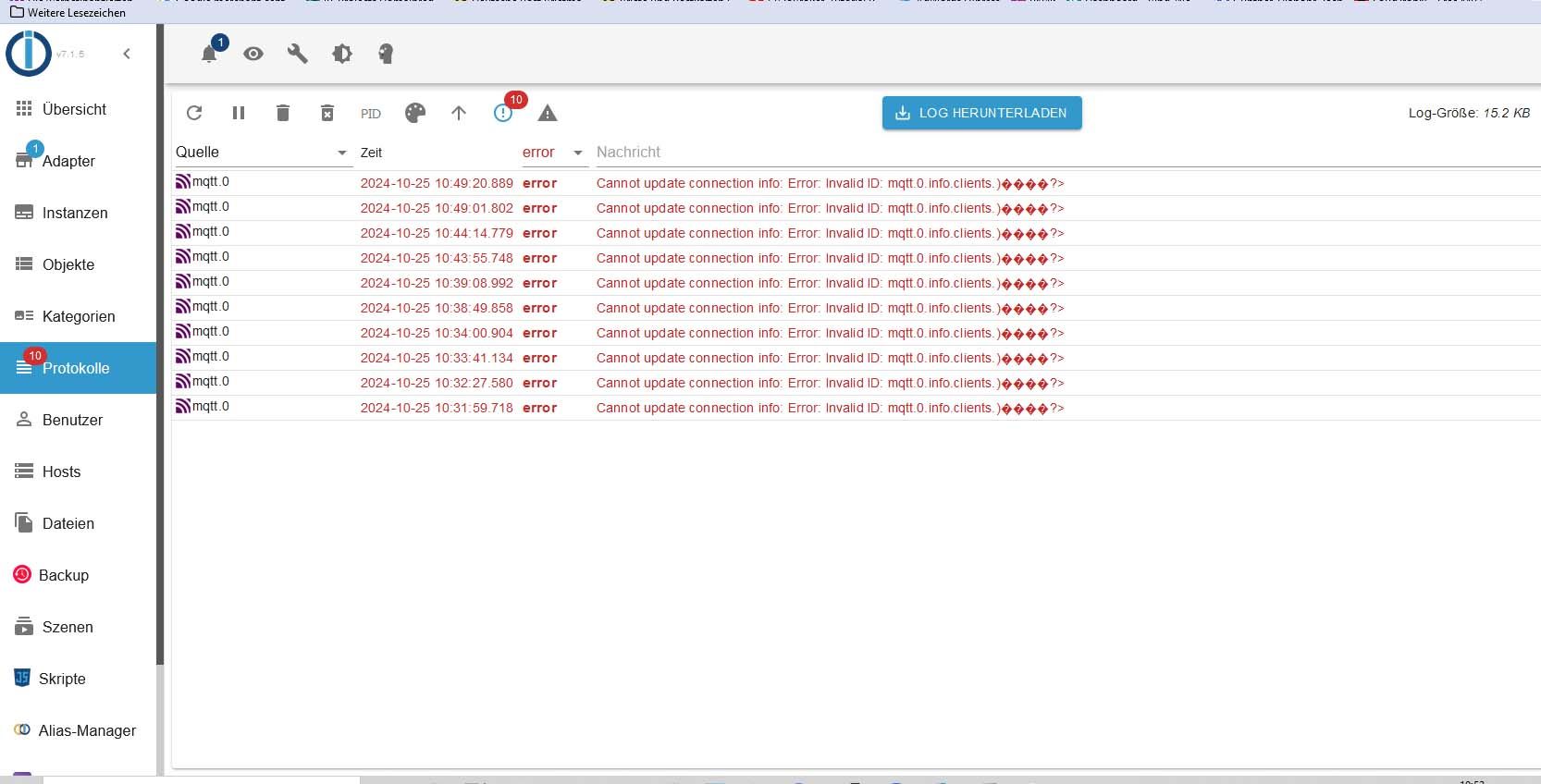
Task: Toggle PID column display
Action: click(x=371, y=114)
